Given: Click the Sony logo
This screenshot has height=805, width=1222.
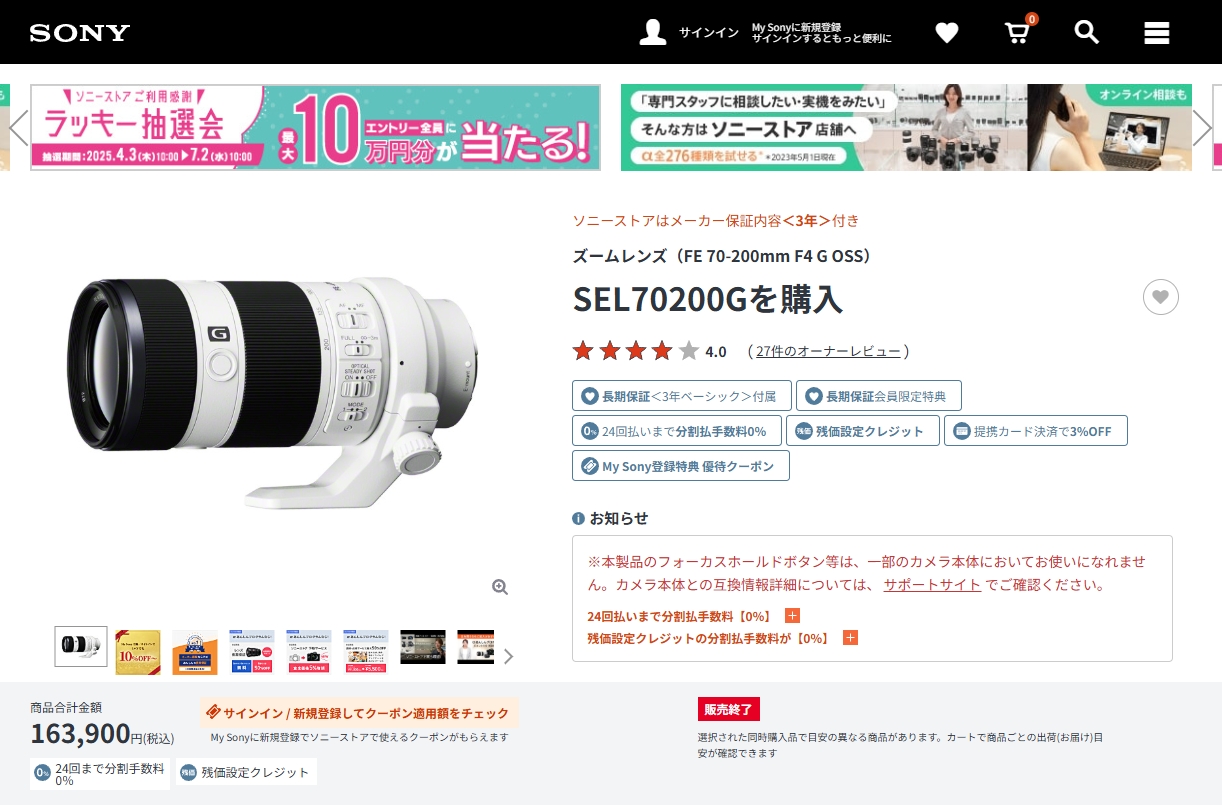Looking at the screenshot, I should coord(80,33).
